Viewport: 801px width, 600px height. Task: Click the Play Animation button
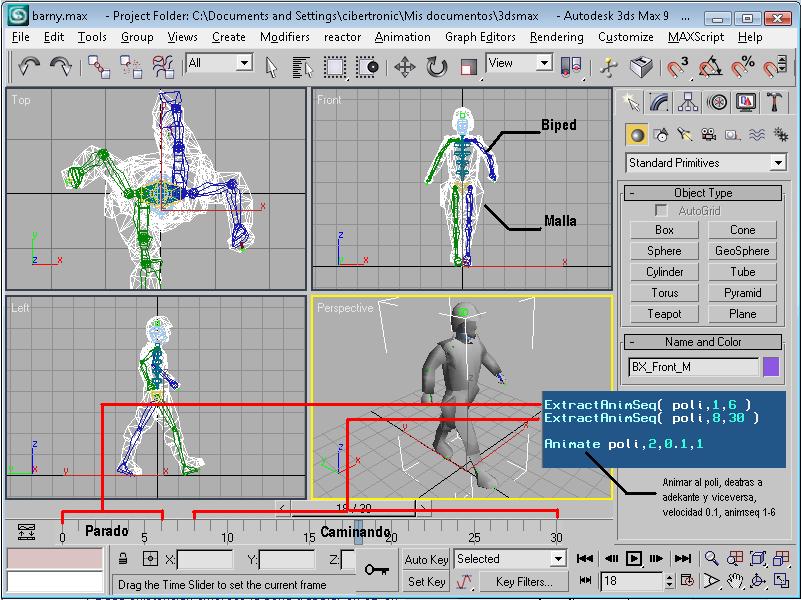click(x=633, y=559)
